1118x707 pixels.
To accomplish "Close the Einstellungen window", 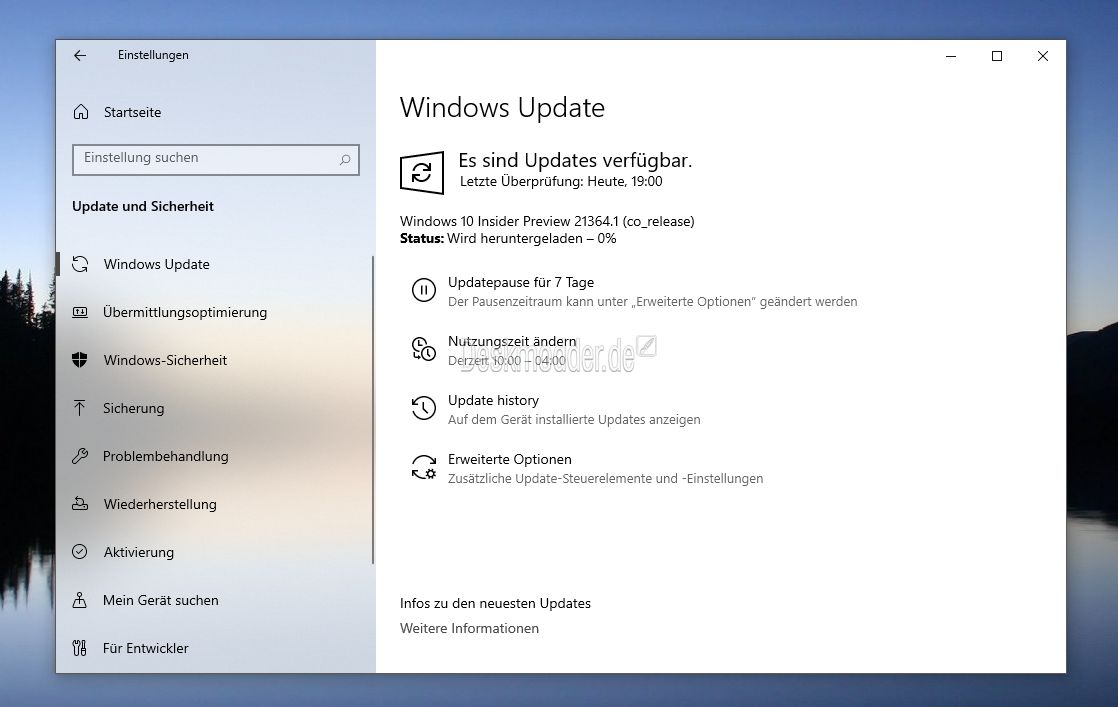I will tap(1042, 56).
